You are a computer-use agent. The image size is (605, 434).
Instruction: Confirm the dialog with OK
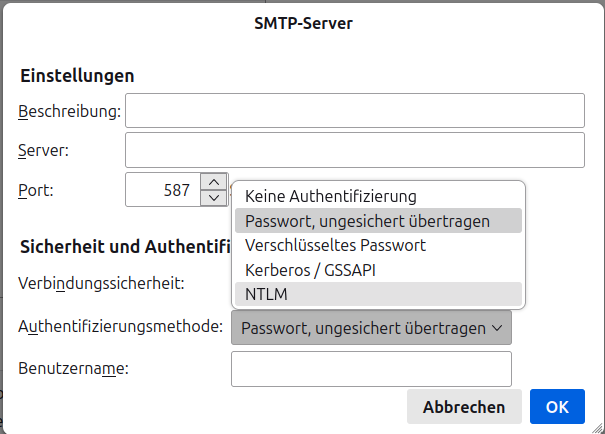(x=557, y=407)
